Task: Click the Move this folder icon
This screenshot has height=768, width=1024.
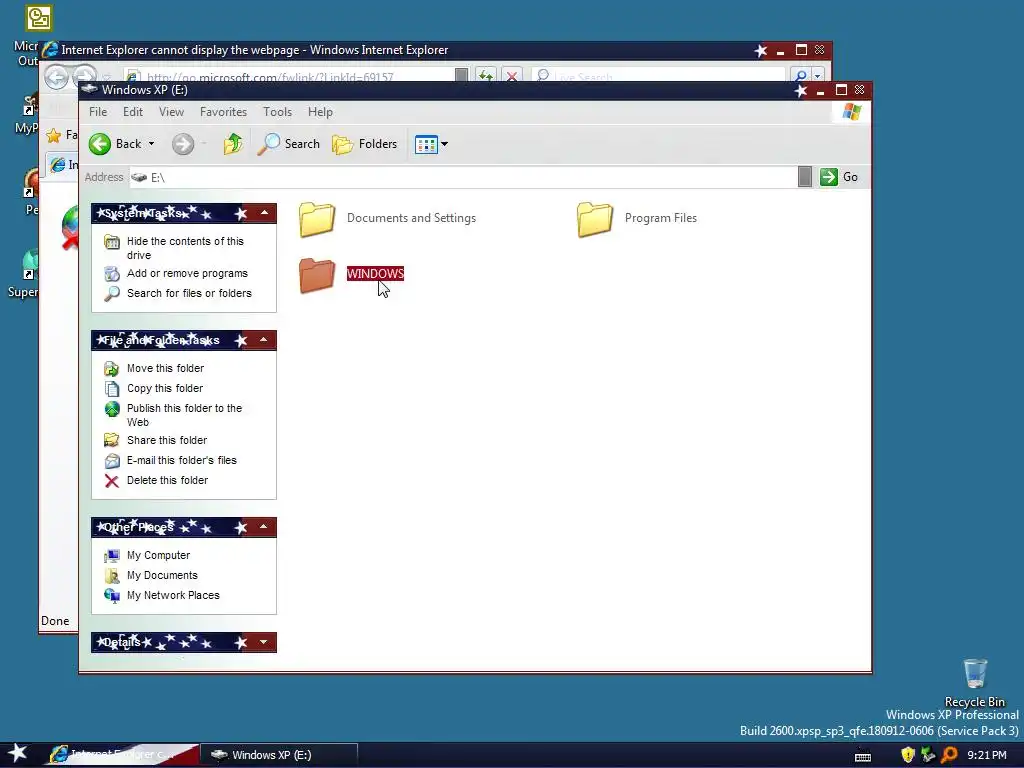Action: 112,369
